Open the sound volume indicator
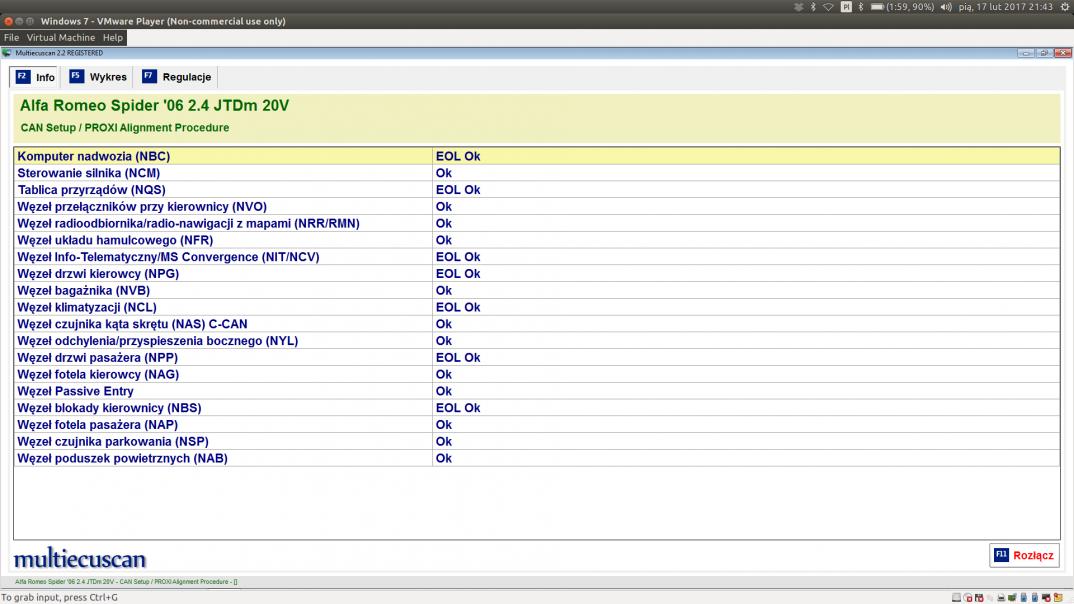 946,7
